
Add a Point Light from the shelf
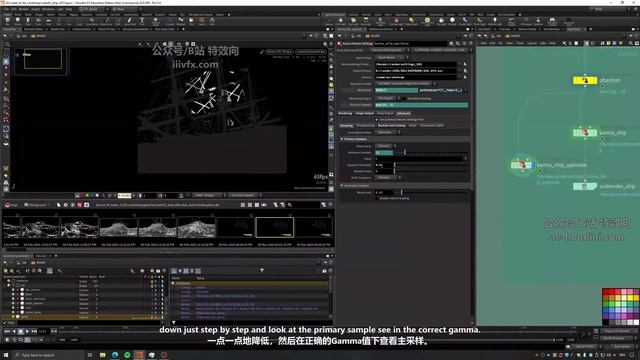click(x=340, y=20)
